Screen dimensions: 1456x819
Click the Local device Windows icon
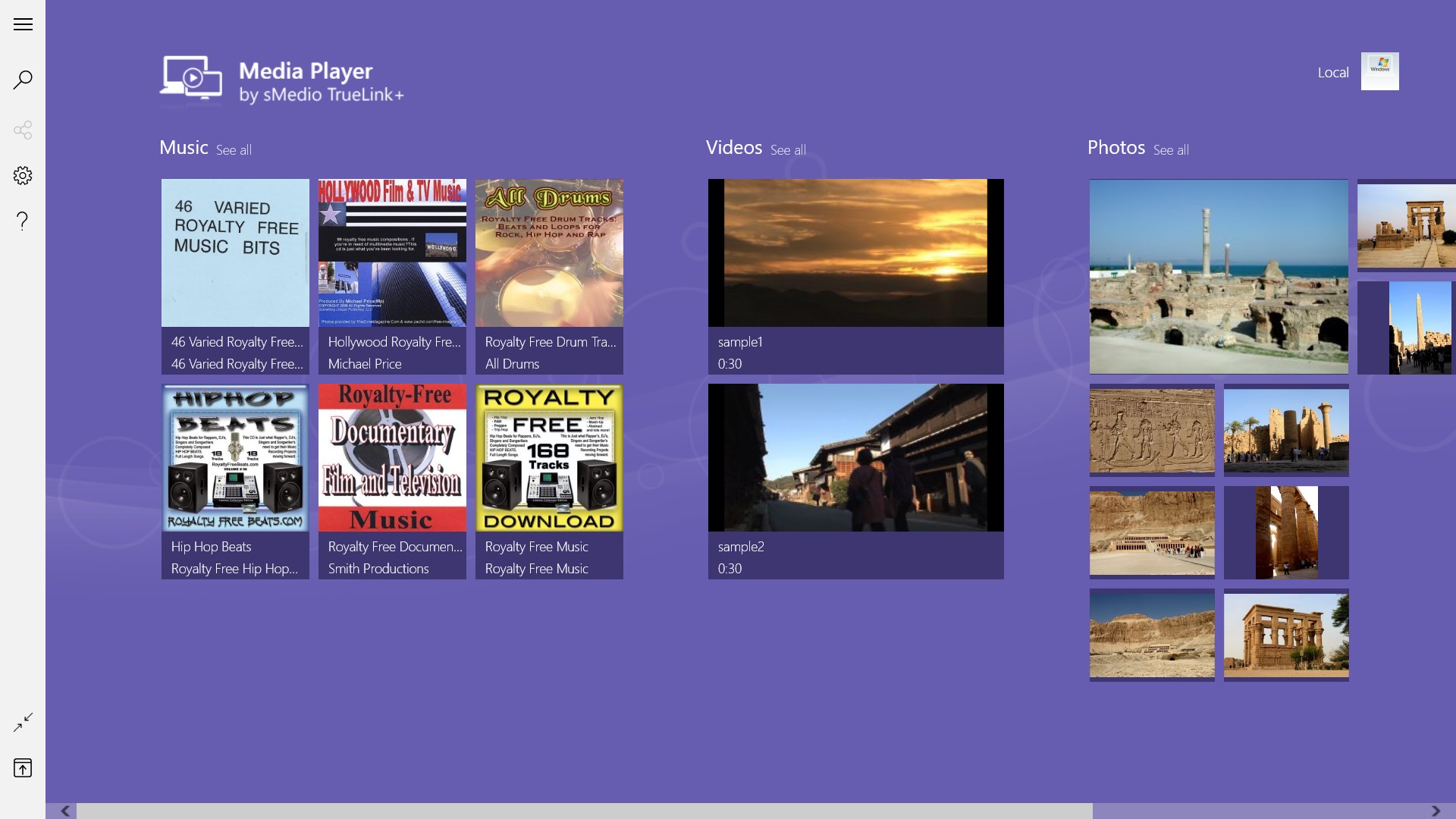point(1379,71)
